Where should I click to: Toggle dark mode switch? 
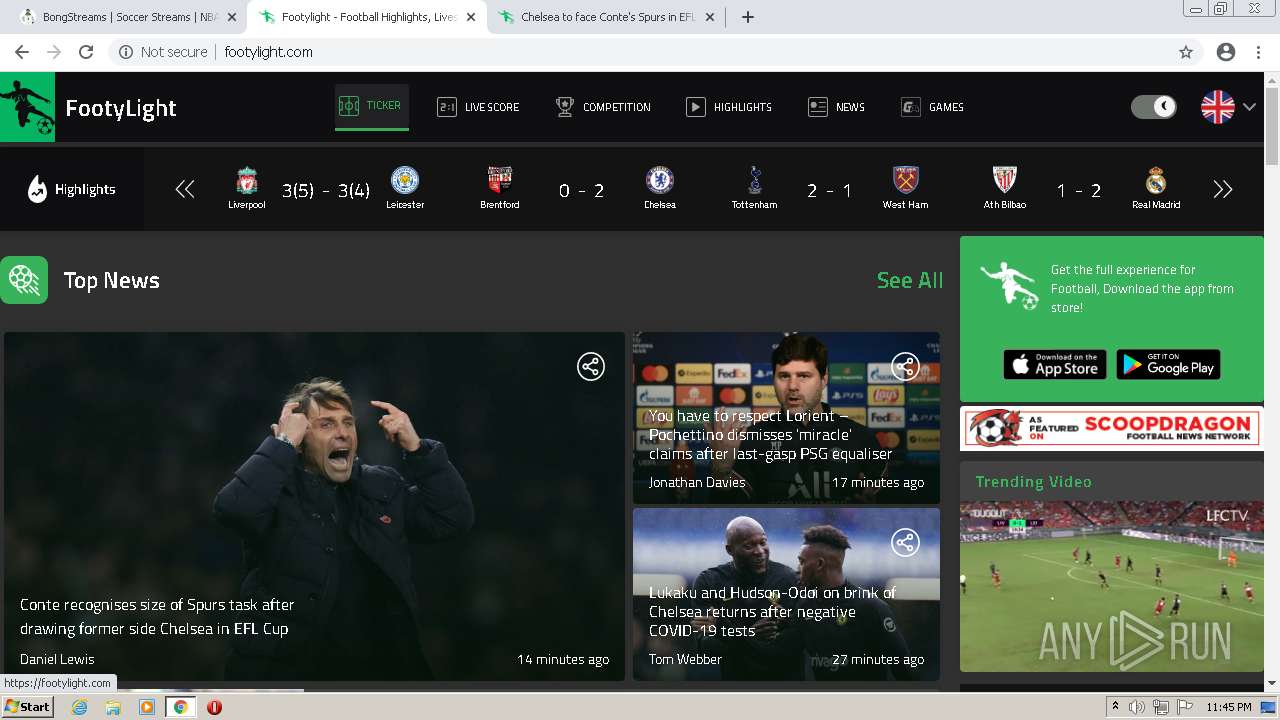point(1154,106)
